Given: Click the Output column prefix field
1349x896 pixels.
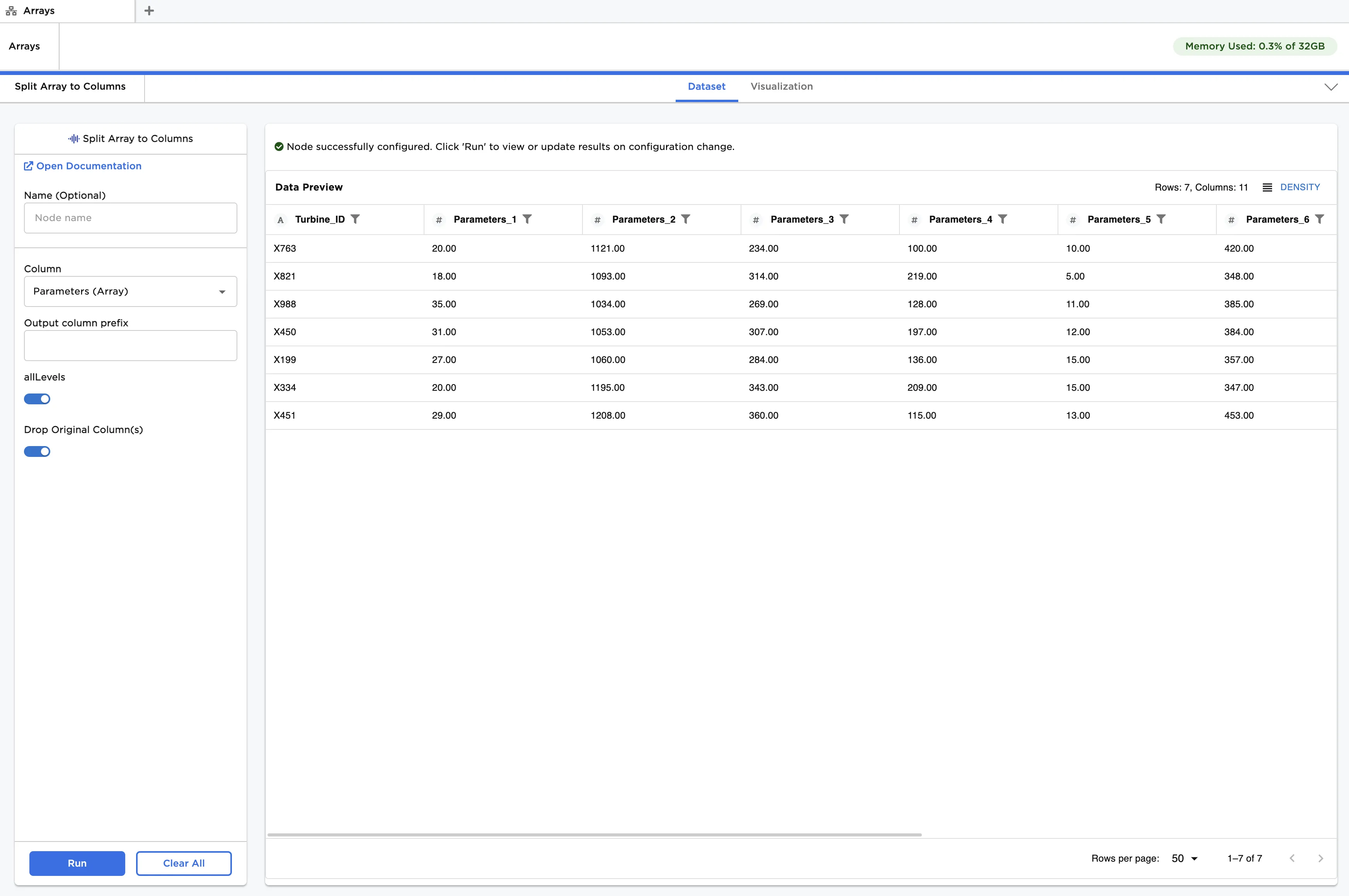Looking at the screenshot, I should pyautogui.click(x=130, y=345).
